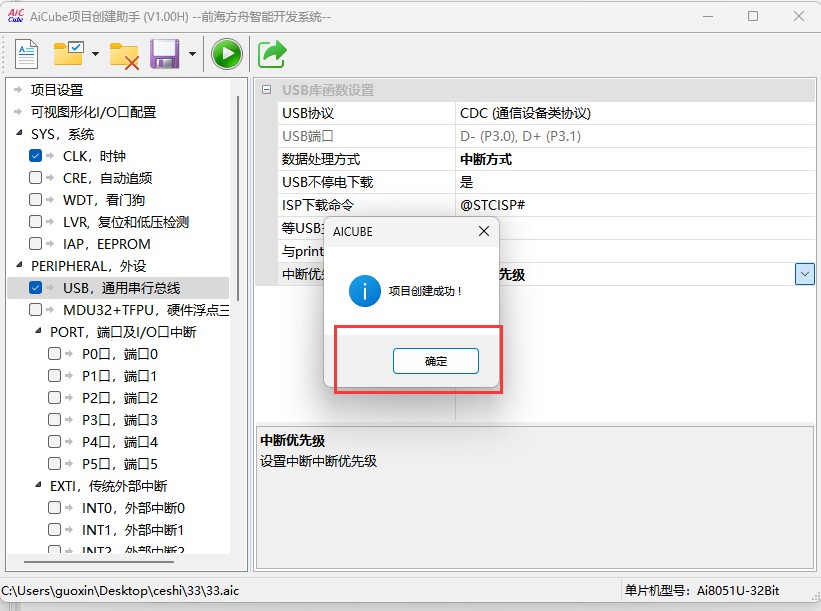Close the AICUBE dialog with X
This screenshot has height=611, width=821.
tap(484, 231)
